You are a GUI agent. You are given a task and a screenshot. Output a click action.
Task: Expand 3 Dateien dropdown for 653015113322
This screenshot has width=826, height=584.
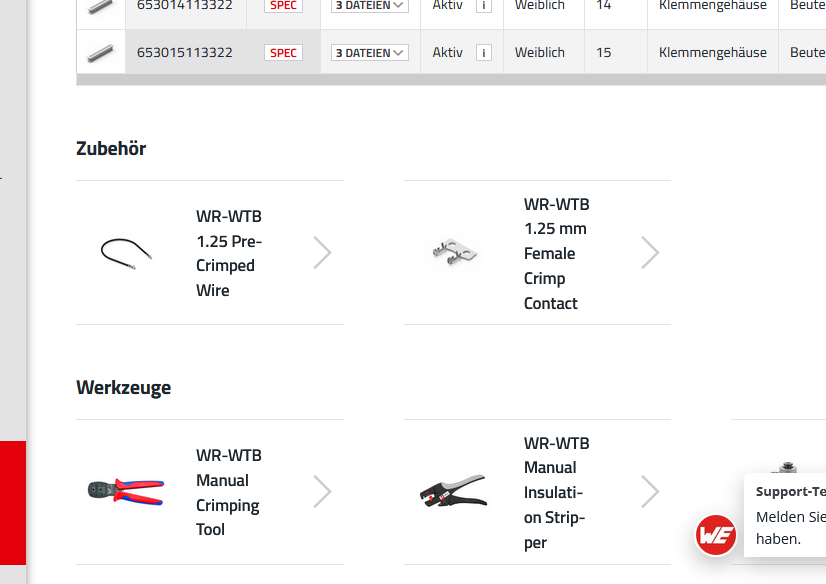point(370,53)
